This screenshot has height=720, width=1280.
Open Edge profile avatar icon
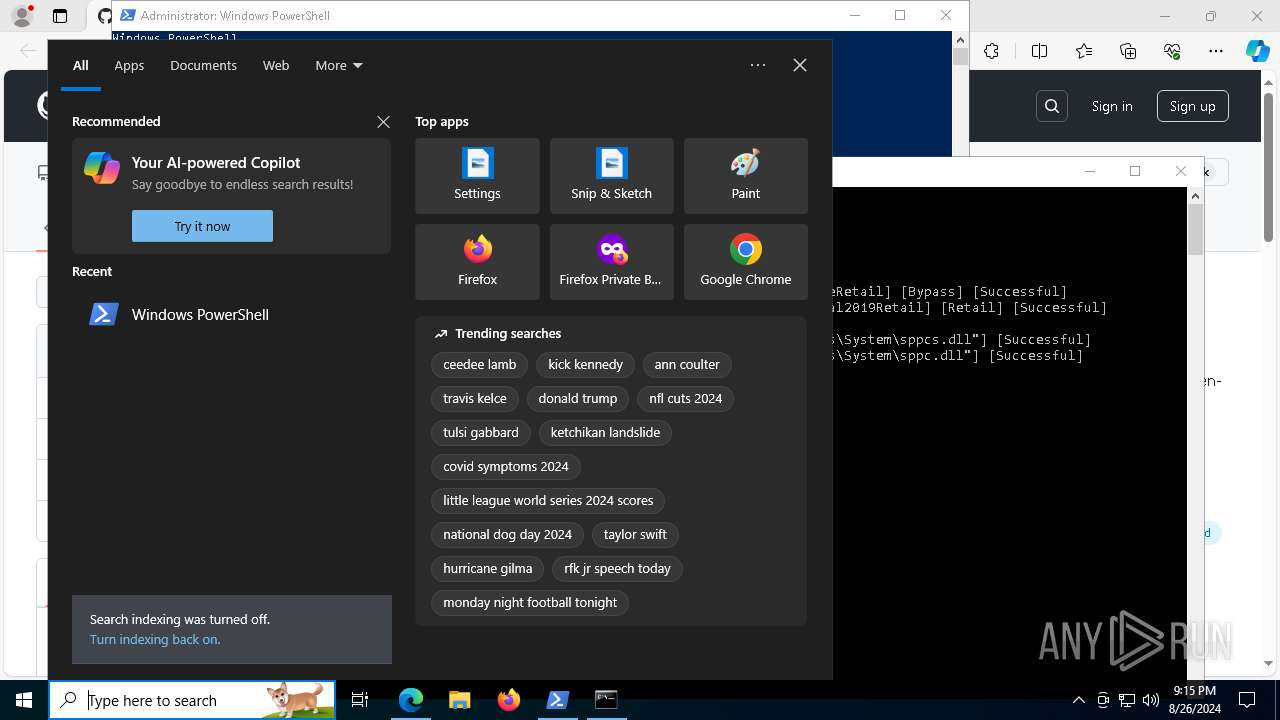[22, 16]
